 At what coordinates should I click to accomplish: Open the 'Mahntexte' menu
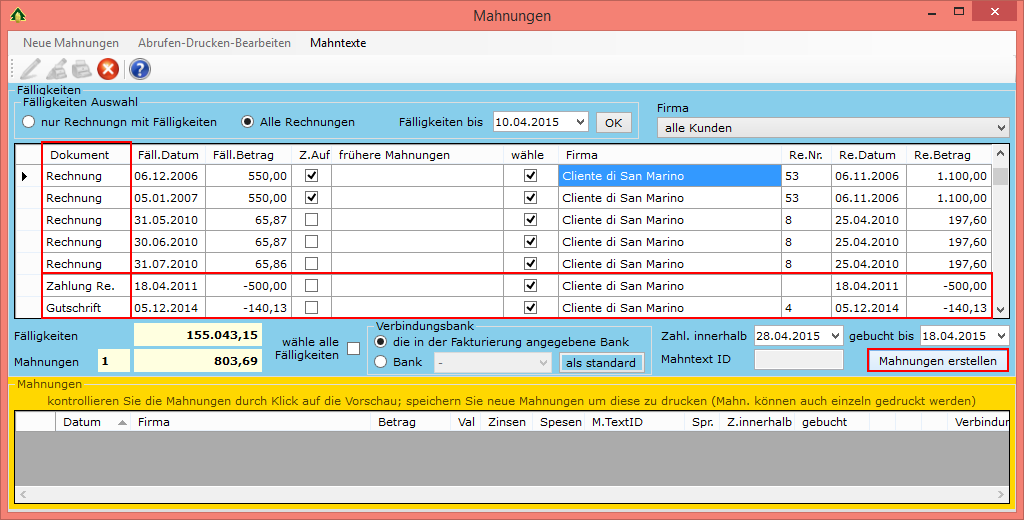tap(338, 43)
